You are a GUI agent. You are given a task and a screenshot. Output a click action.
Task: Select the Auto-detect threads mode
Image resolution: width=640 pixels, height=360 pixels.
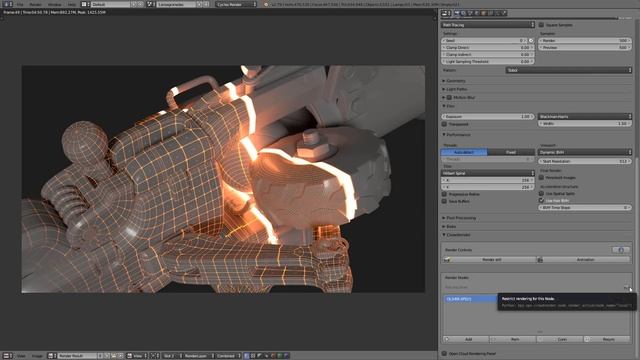[464, 152]
